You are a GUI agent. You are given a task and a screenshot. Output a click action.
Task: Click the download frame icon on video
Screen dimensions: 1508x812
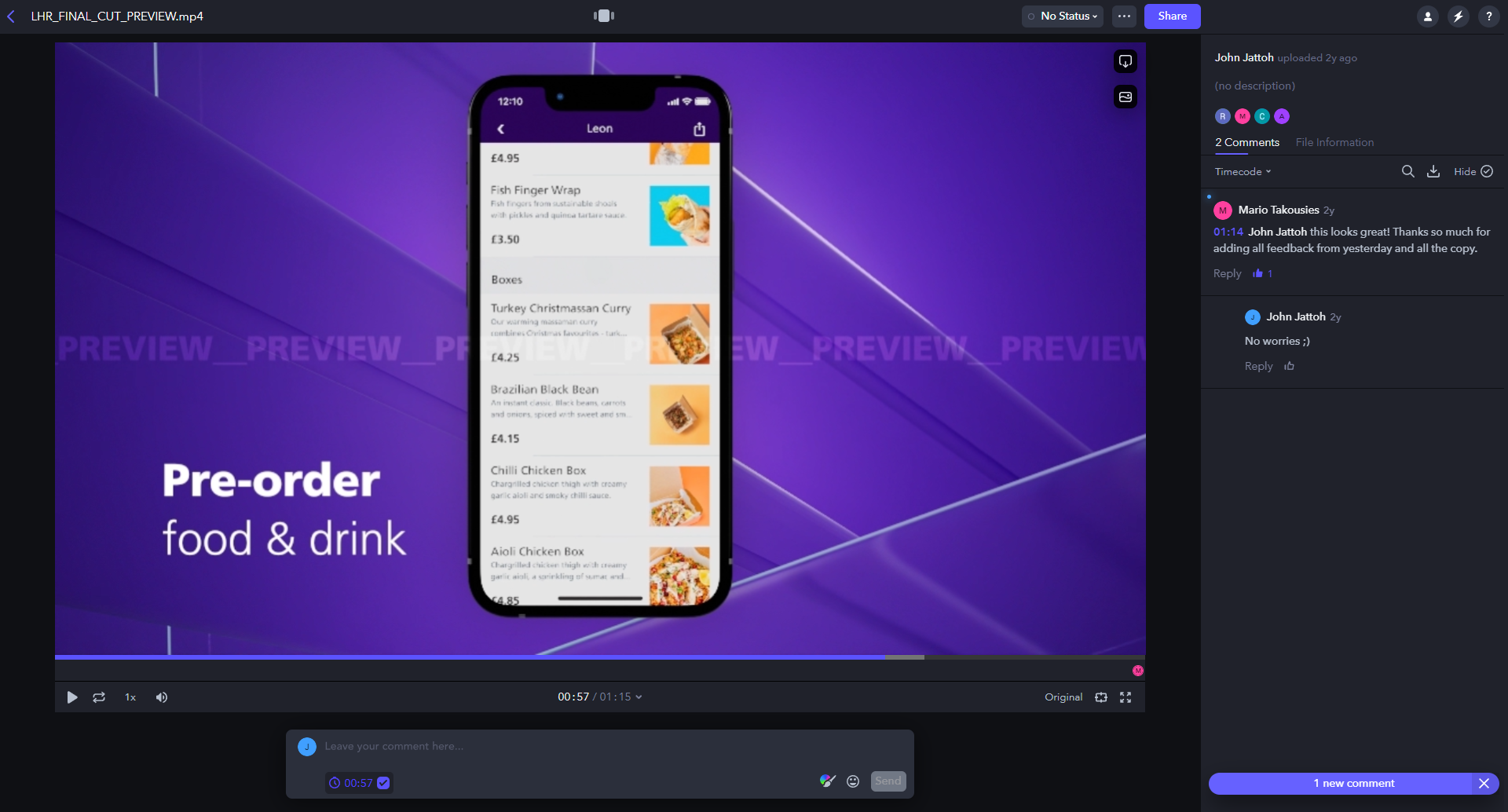tap(1125, 61)
